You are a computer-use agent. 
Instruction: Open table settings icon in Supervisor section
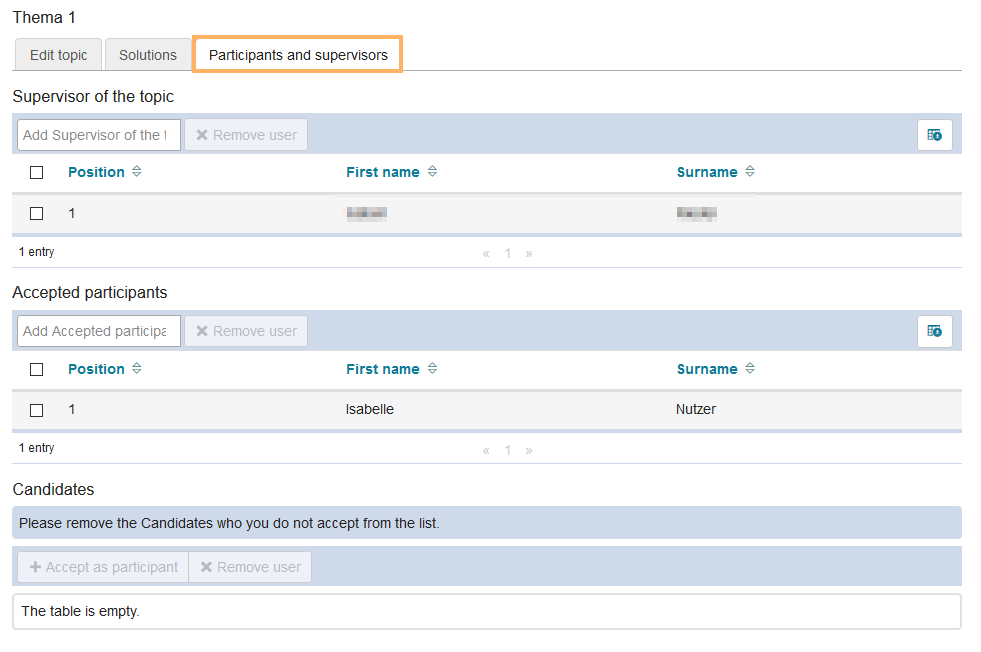coord(934,135)
